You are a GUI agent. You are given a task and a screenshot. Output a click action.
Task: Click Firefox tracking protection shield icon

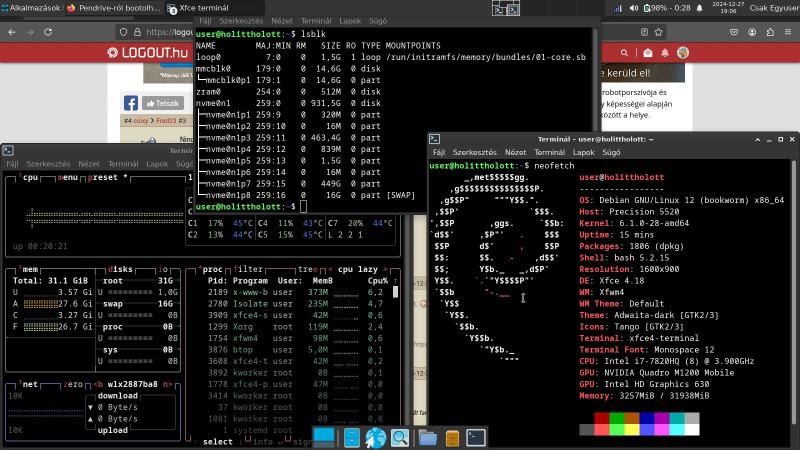click(x=123, y=32)
